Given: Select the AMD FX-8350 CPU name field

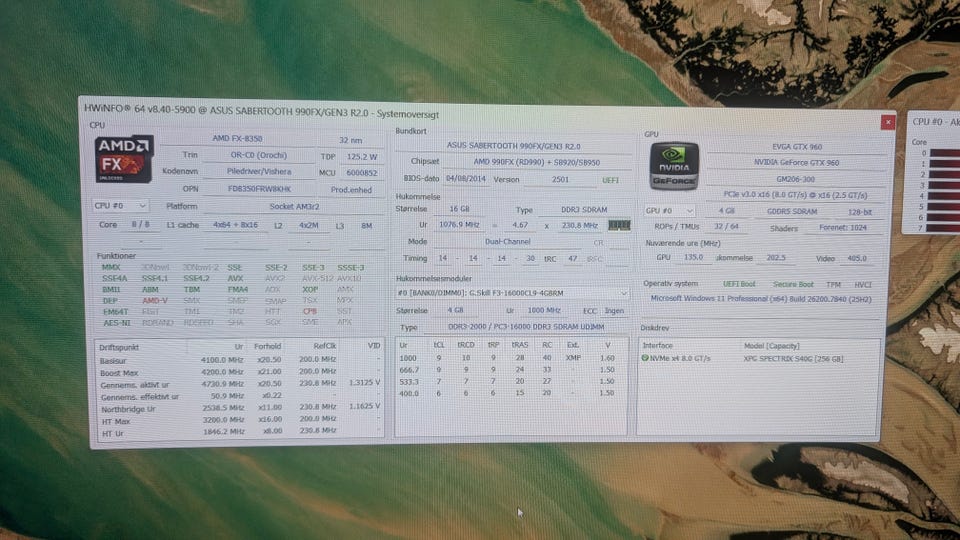Looking at the screenshot, I should (x=238, y=138).
